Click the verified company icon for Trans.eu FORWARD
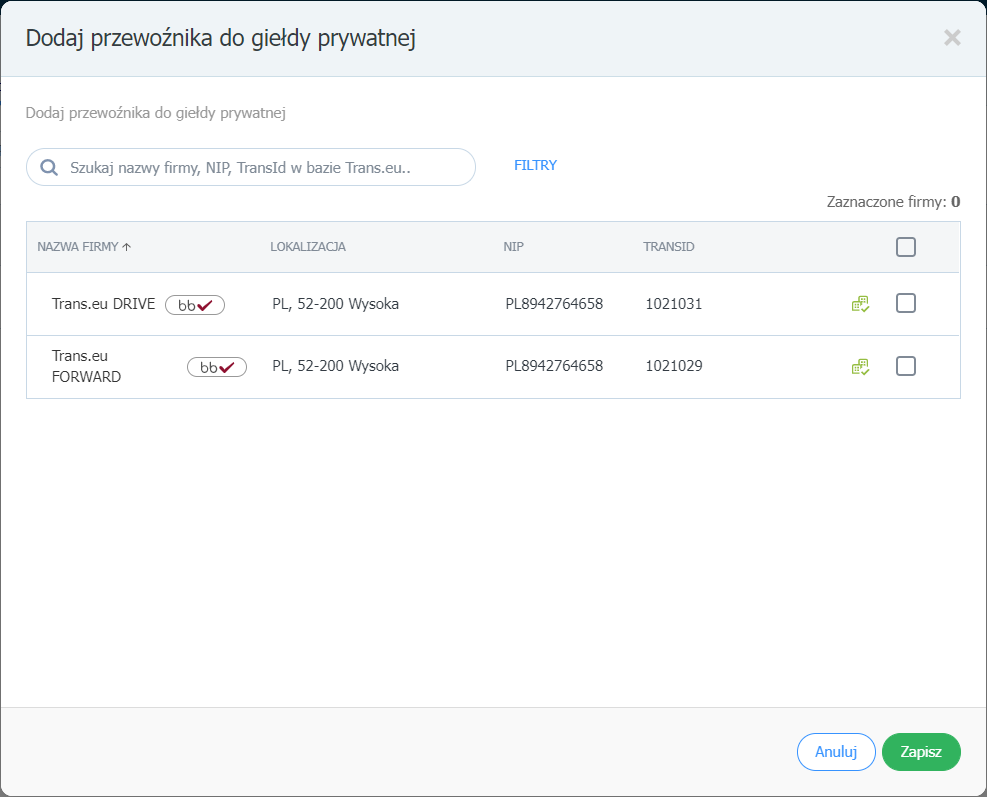 [x=860, y=366]
